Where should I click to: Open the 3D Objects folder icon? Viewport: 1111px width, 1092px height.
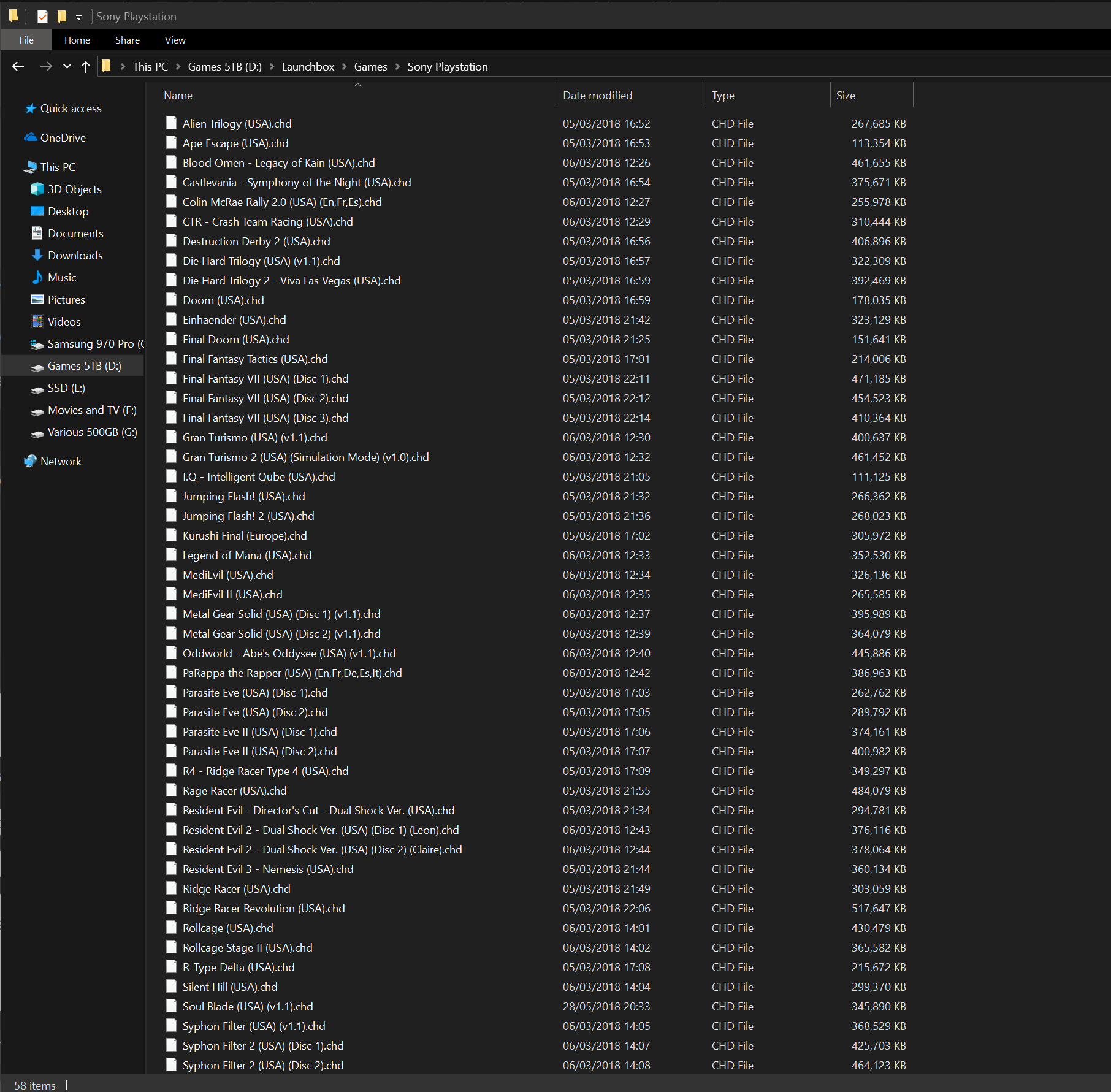37,189
